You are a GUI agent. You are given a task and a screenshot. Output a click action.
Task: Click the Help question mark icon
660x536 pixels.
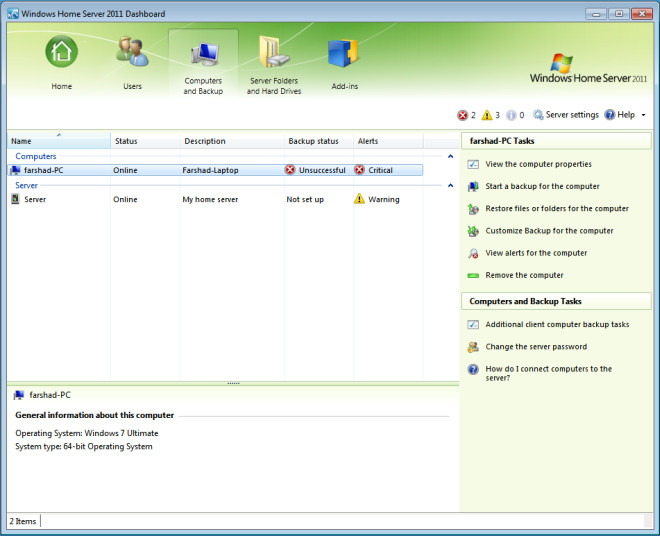click(x=609, y=115)
